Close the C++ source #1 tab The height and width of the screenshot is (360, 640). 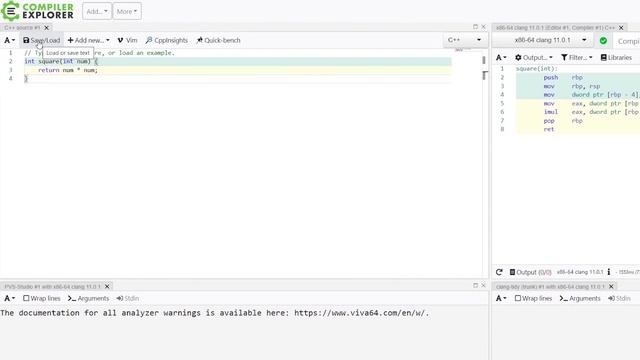[47, 28]
